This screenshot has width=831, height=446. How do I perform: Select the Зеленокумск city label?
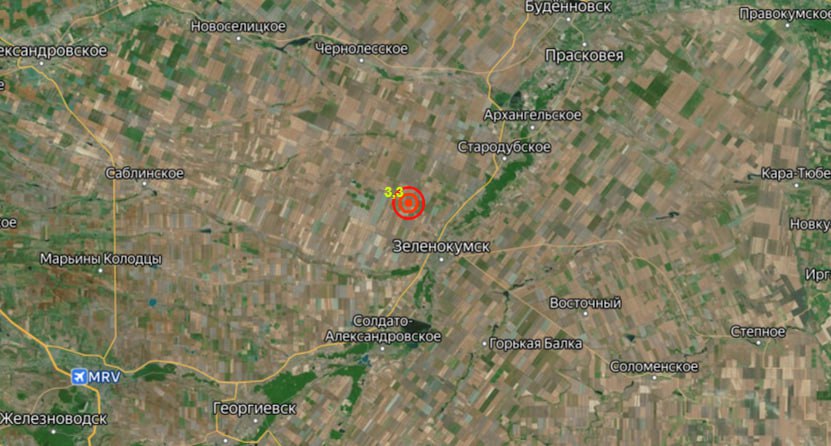(441, 246)
